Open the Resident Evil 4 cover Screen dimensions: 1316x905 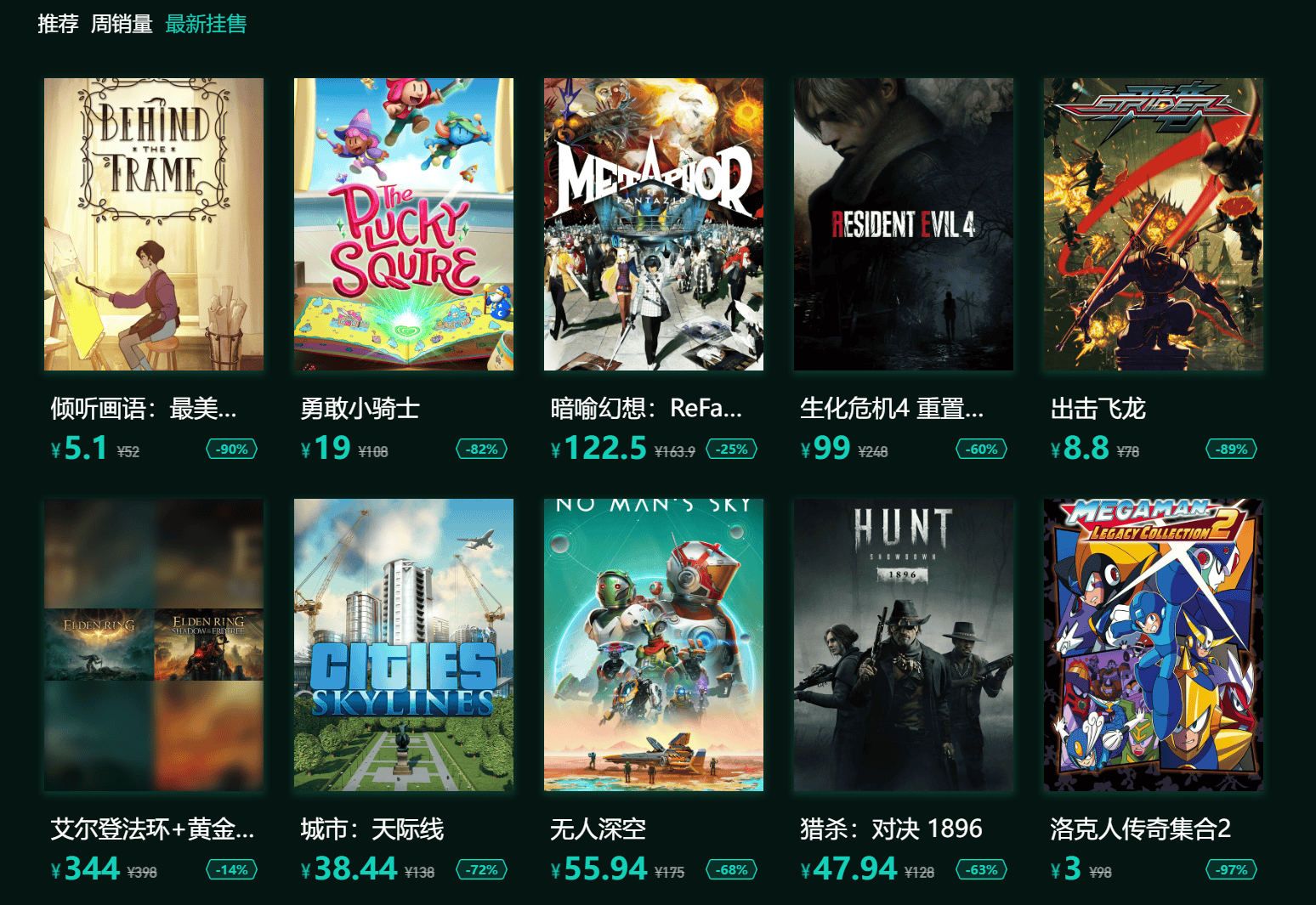[x=904, y=224]
